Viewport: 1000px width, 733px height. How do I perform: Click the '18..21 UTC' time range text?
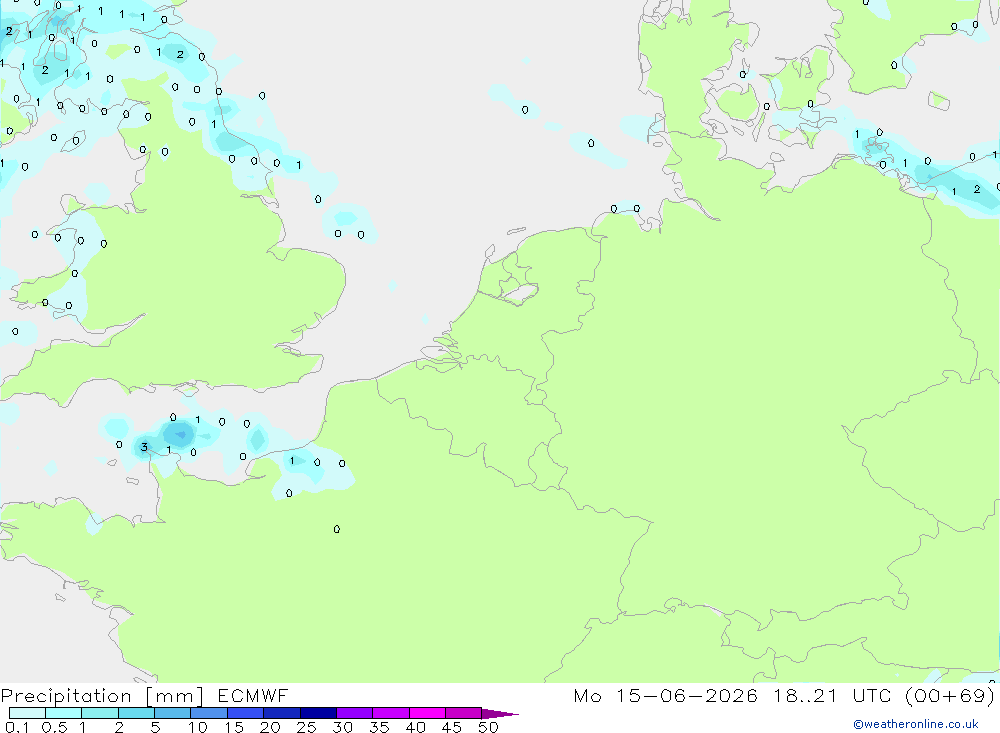click(x=832, y=696)
